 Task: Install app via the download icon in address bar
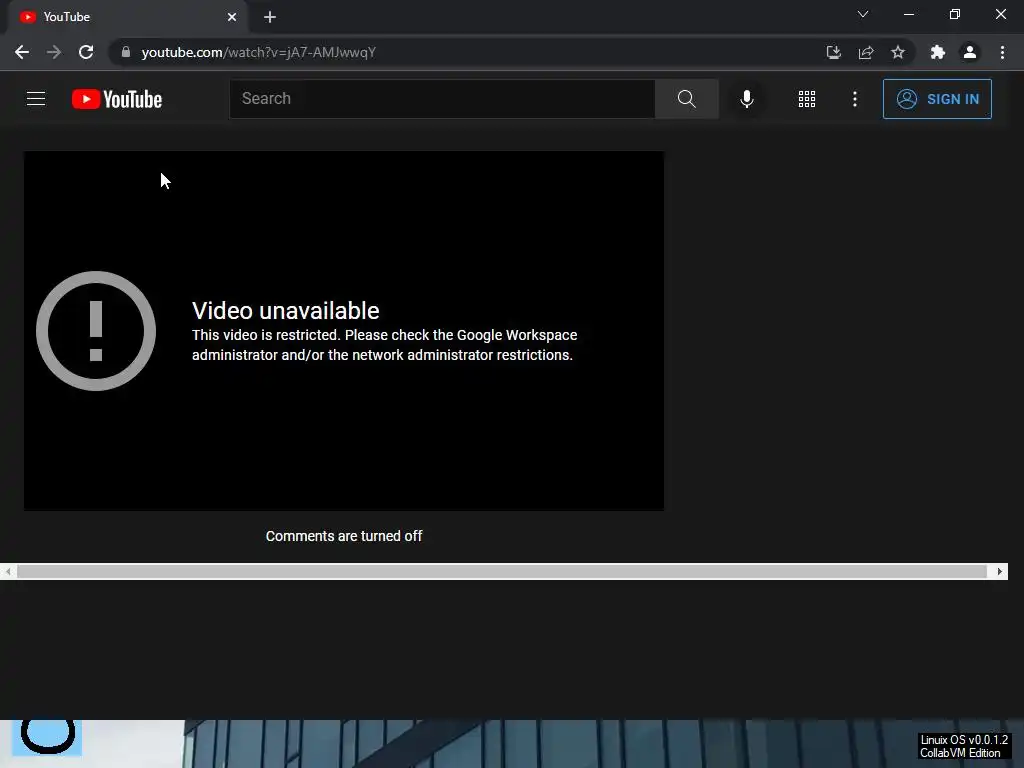(x=833, y=52)
